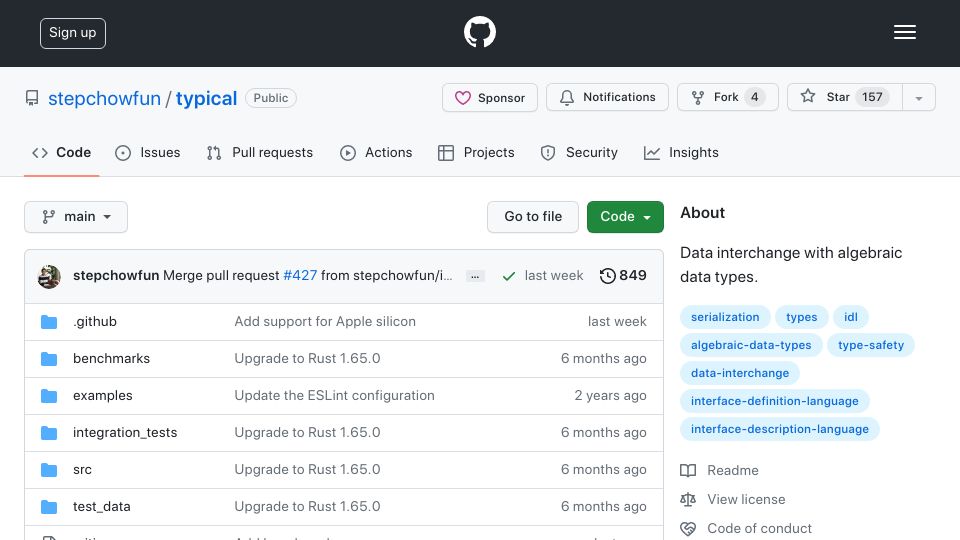Click the license scale icon
960x540 pixels.
[x=688, y=500]
